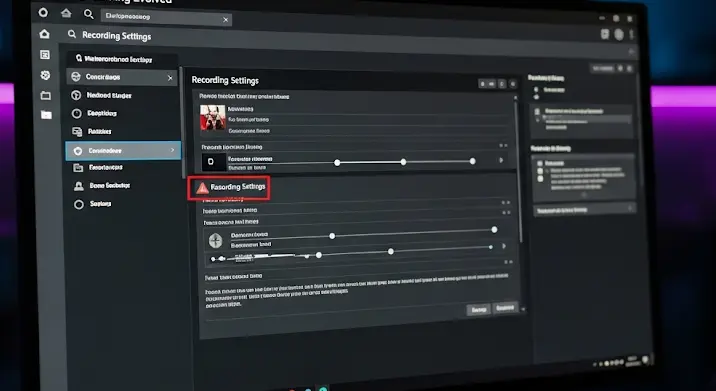Viewport: 716px width, 391px height.
Task: Open the home icon in the top title bar
Action: tap(66, 13)
